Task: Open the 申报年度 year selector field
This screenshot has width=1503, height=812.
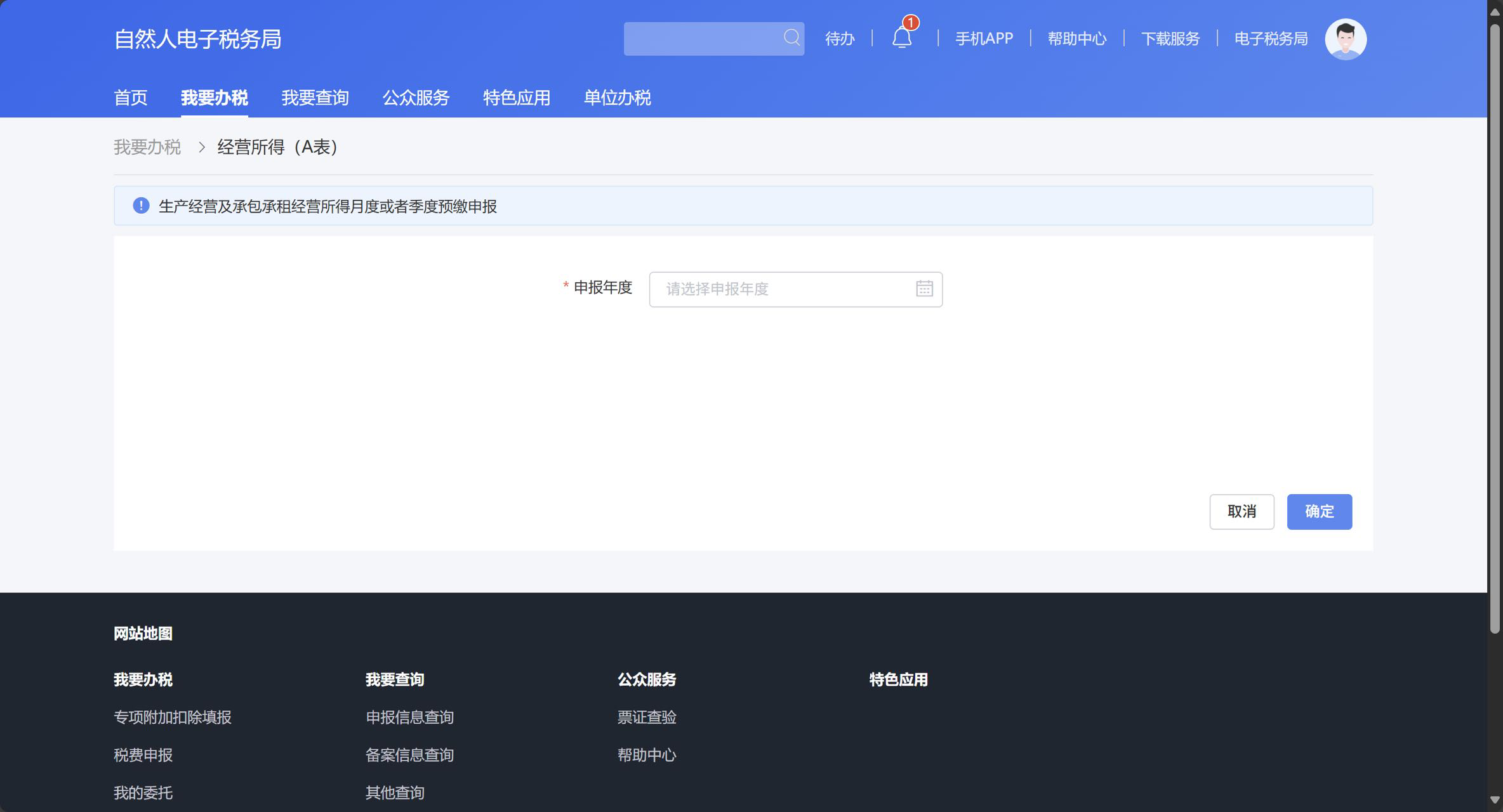Action: point(781,289)
